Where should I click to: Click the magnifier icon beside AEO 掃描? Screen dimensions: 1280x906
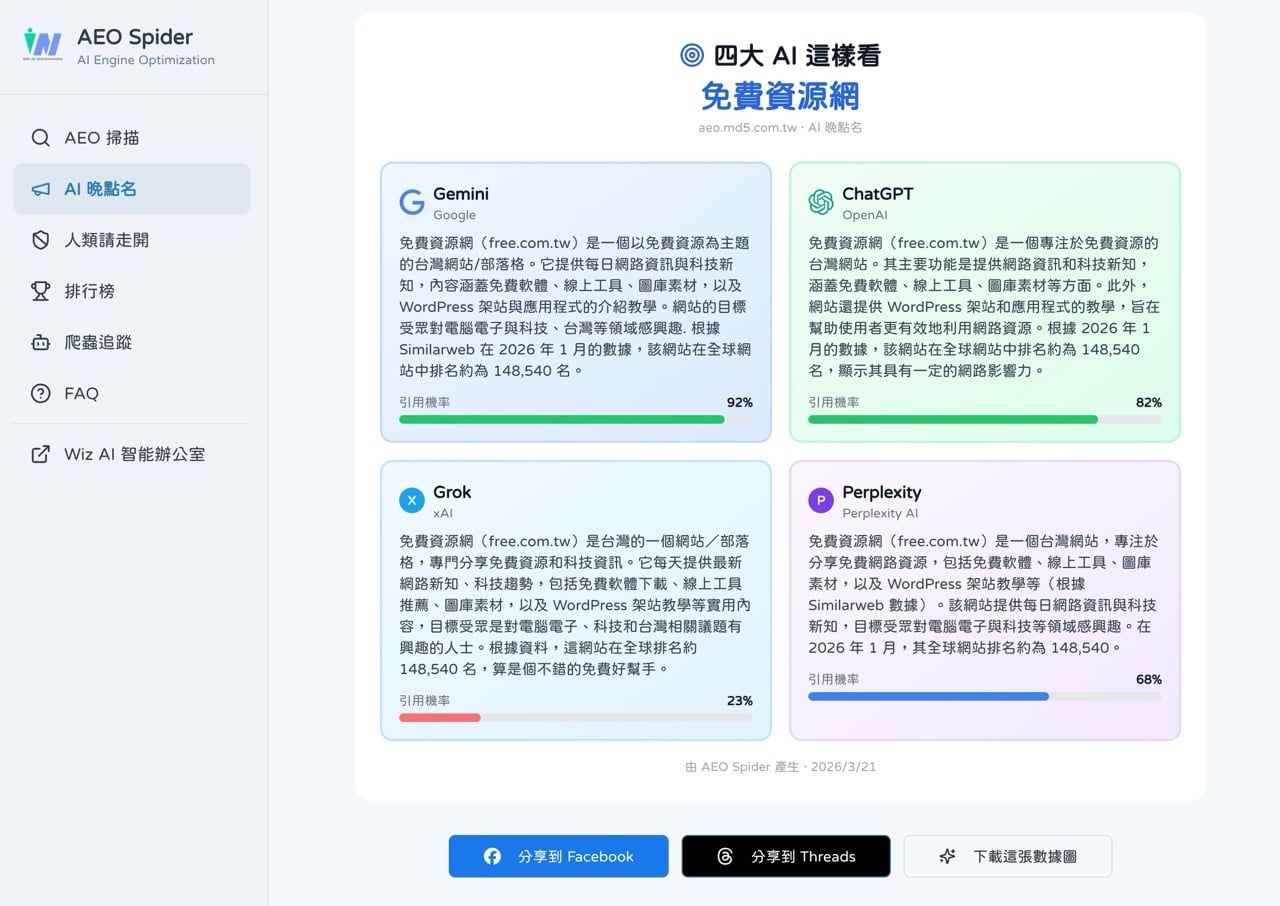[x=41, y=138]
